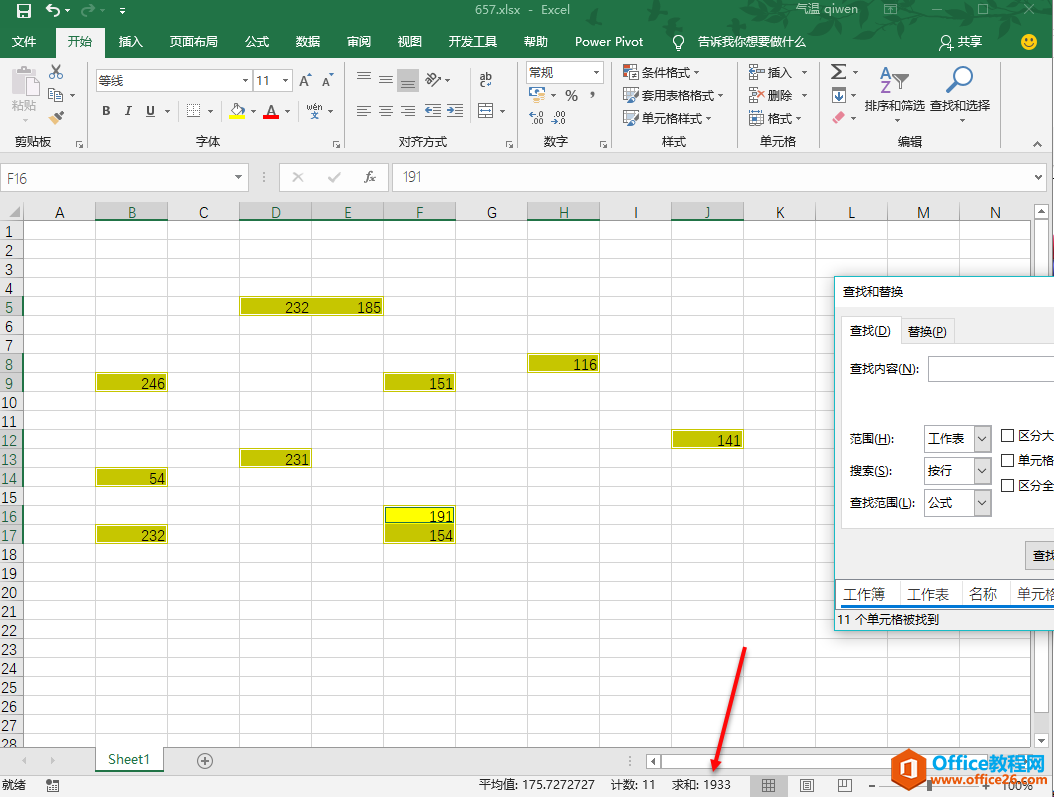Click the Clear eraser icon
The width and height of the screenshot is (1054, 797).
click(838, 118)
